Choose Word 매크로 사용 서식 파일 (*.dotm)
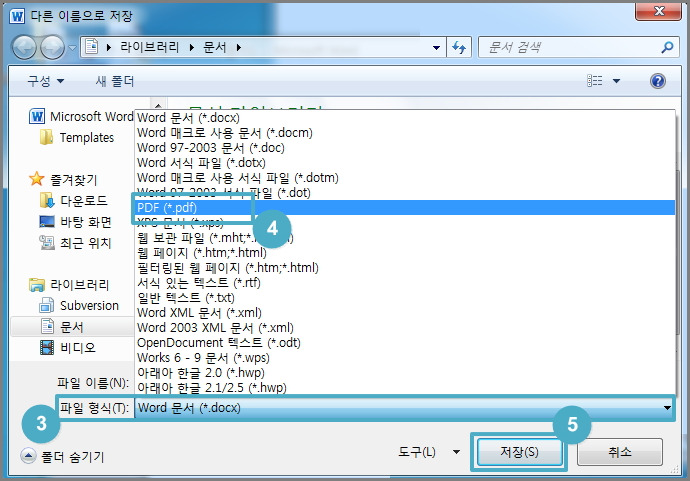The width and height of the screenshot is (690, 481). 404,177
